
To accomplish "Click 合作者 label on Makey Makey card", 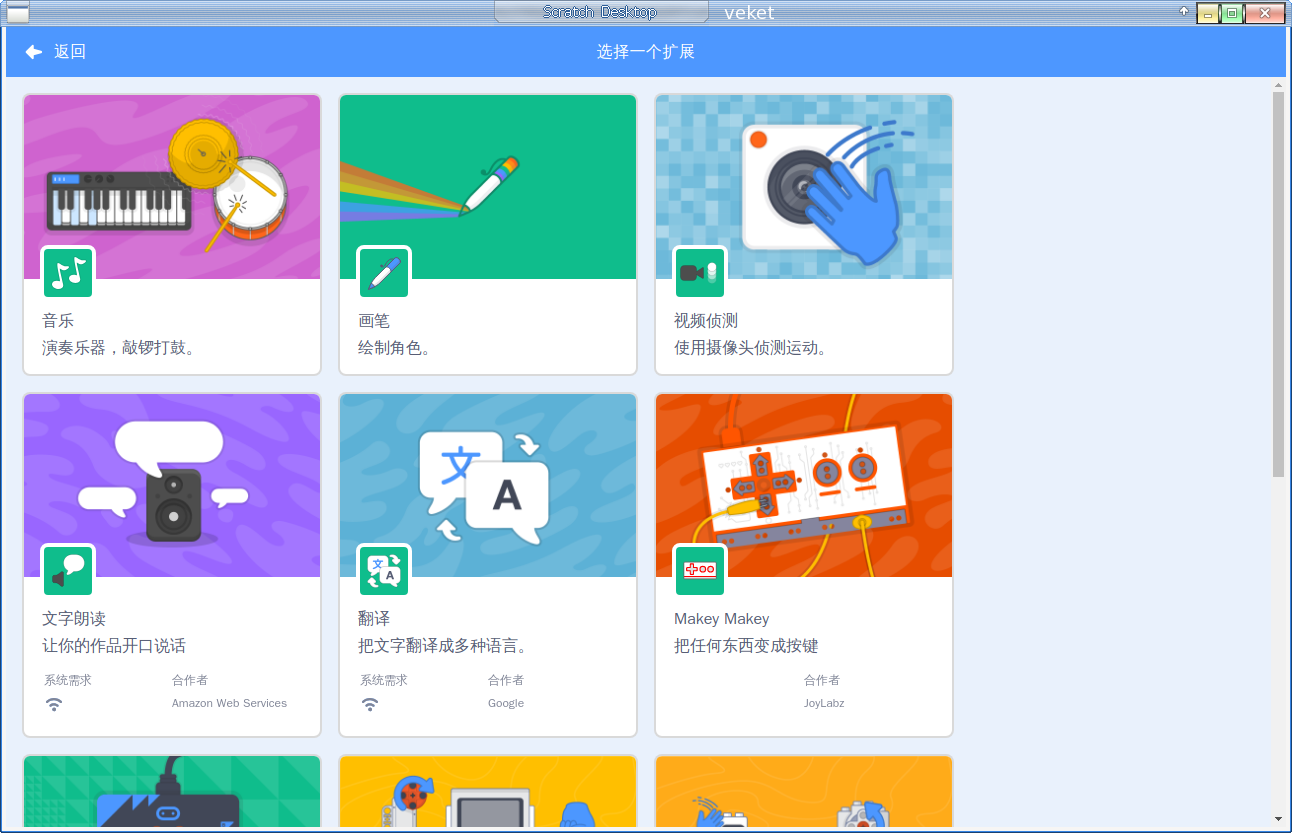I will (x=822, y=680).
